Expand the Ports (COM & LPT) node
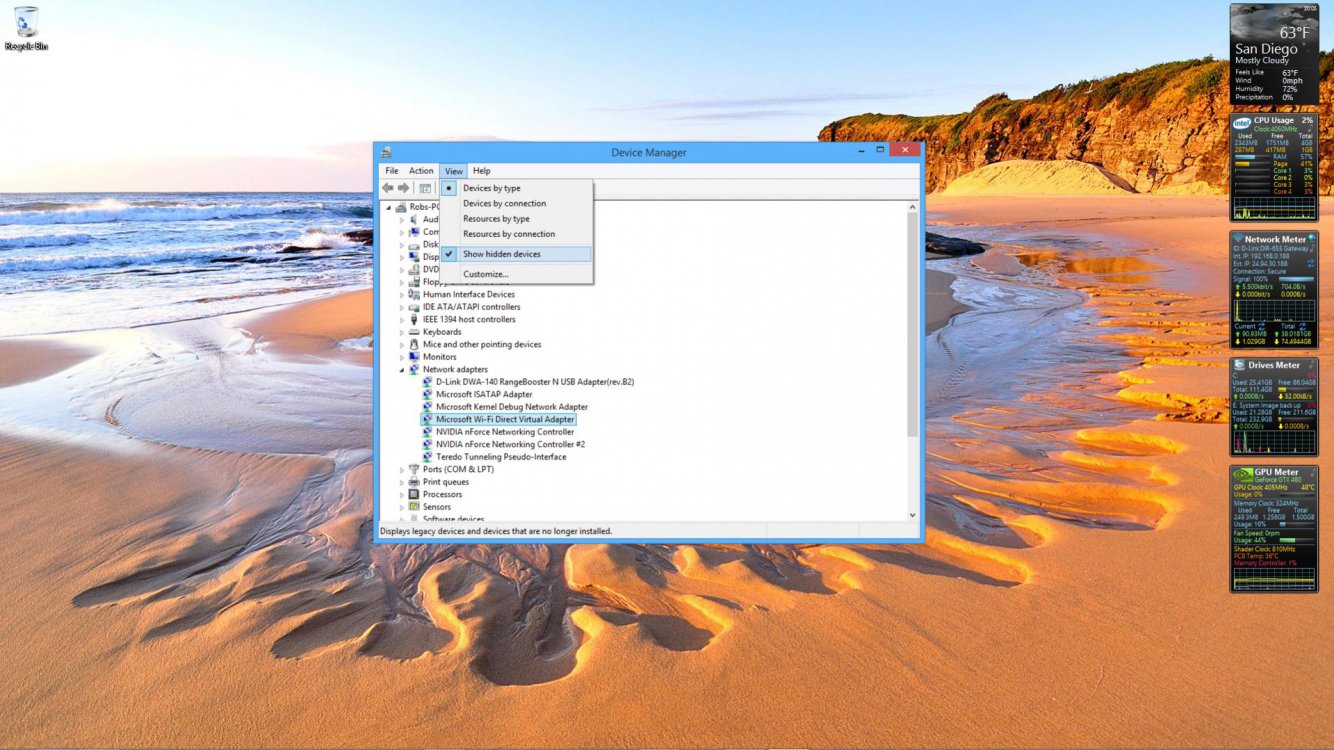The height and width of the screenshot is (750, 1334). click(x=402, y=469)
